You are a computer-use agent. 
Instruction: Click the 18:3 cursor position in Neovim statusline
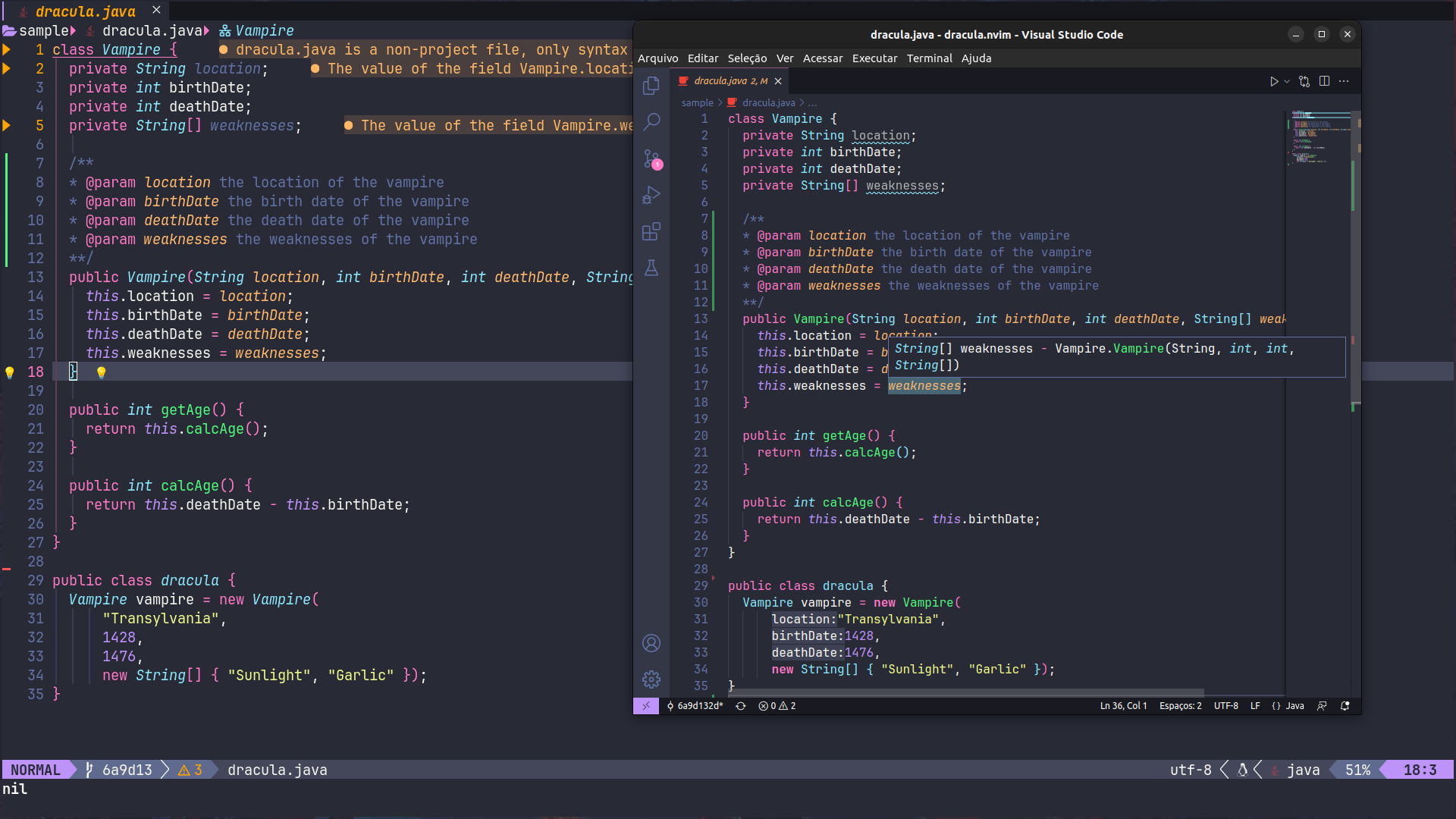tap(1420, 770)
